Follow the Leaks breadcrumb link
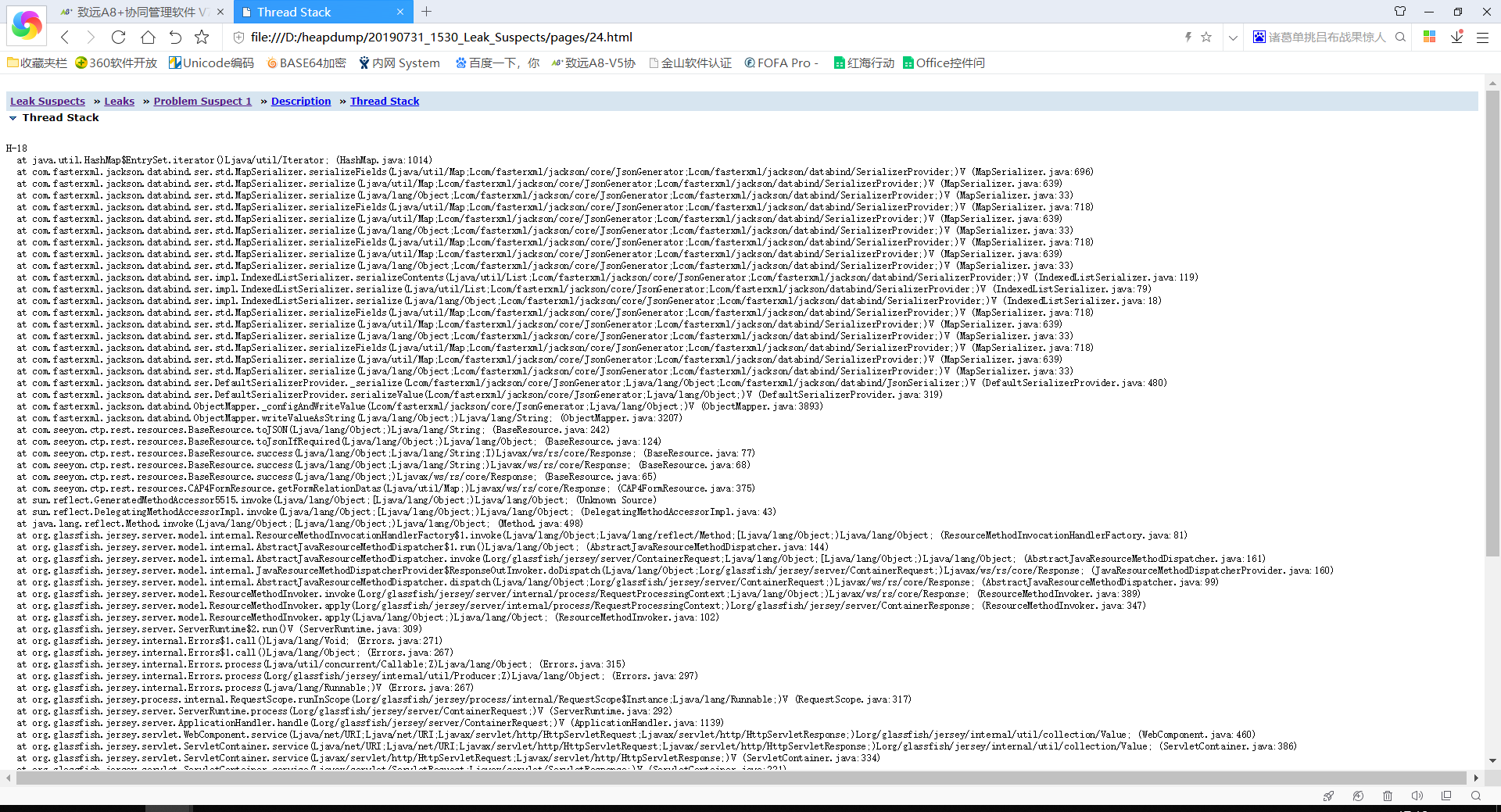This screenshot has width=1501, height=812. click(120, 101)
